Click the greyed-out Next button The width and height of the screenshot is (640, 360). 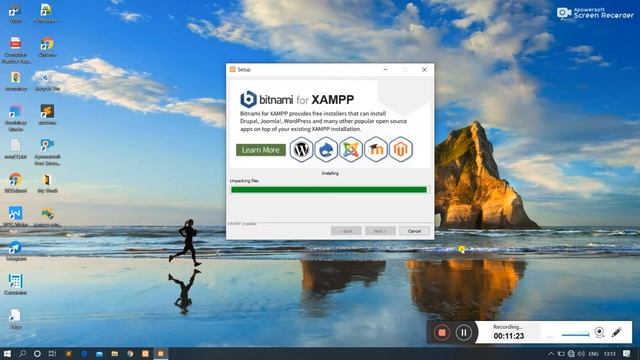click(x=380, y=231)
